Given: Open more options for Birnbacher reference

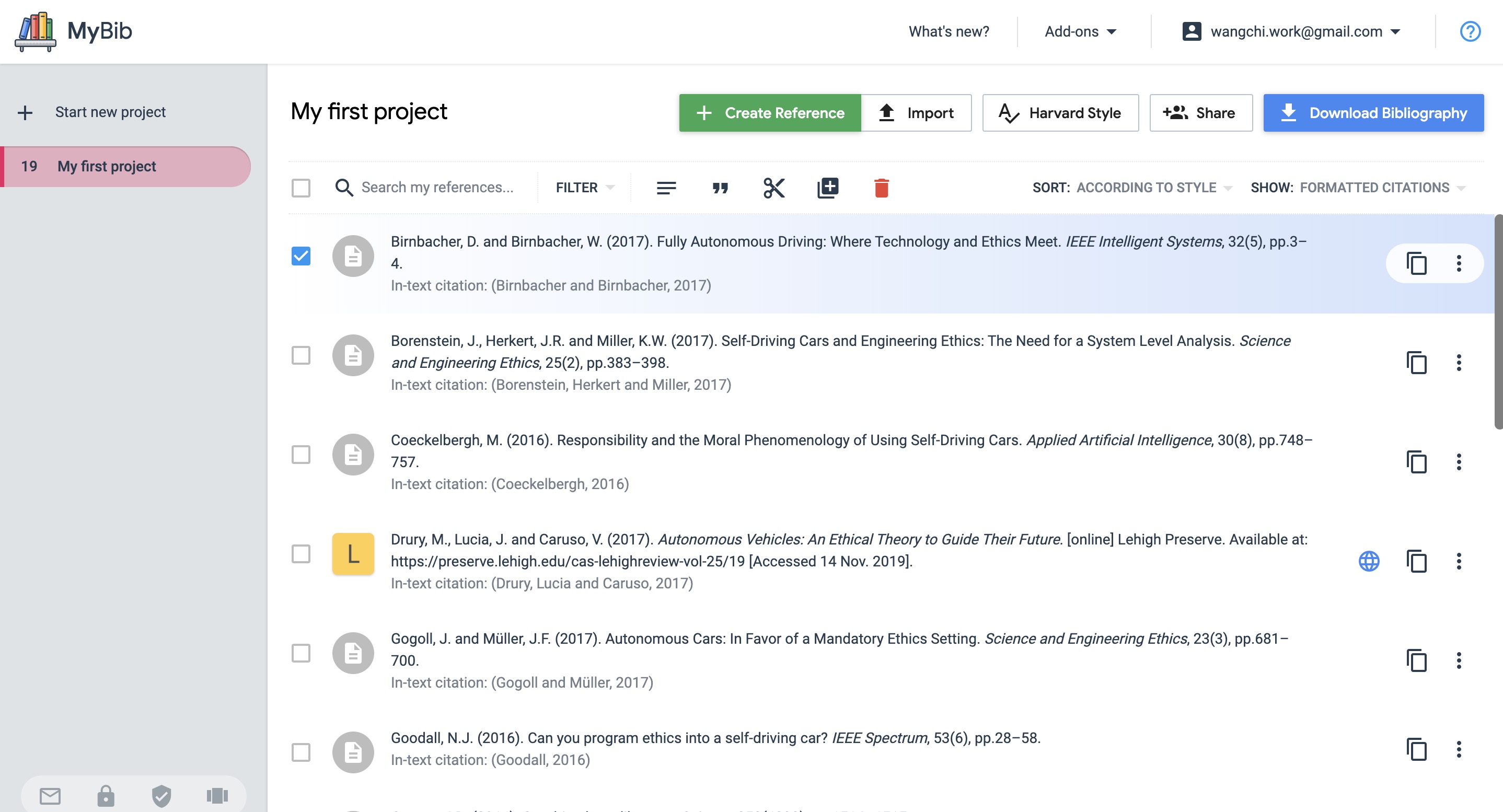Looking at the screenshot, I should point(1459,264).
